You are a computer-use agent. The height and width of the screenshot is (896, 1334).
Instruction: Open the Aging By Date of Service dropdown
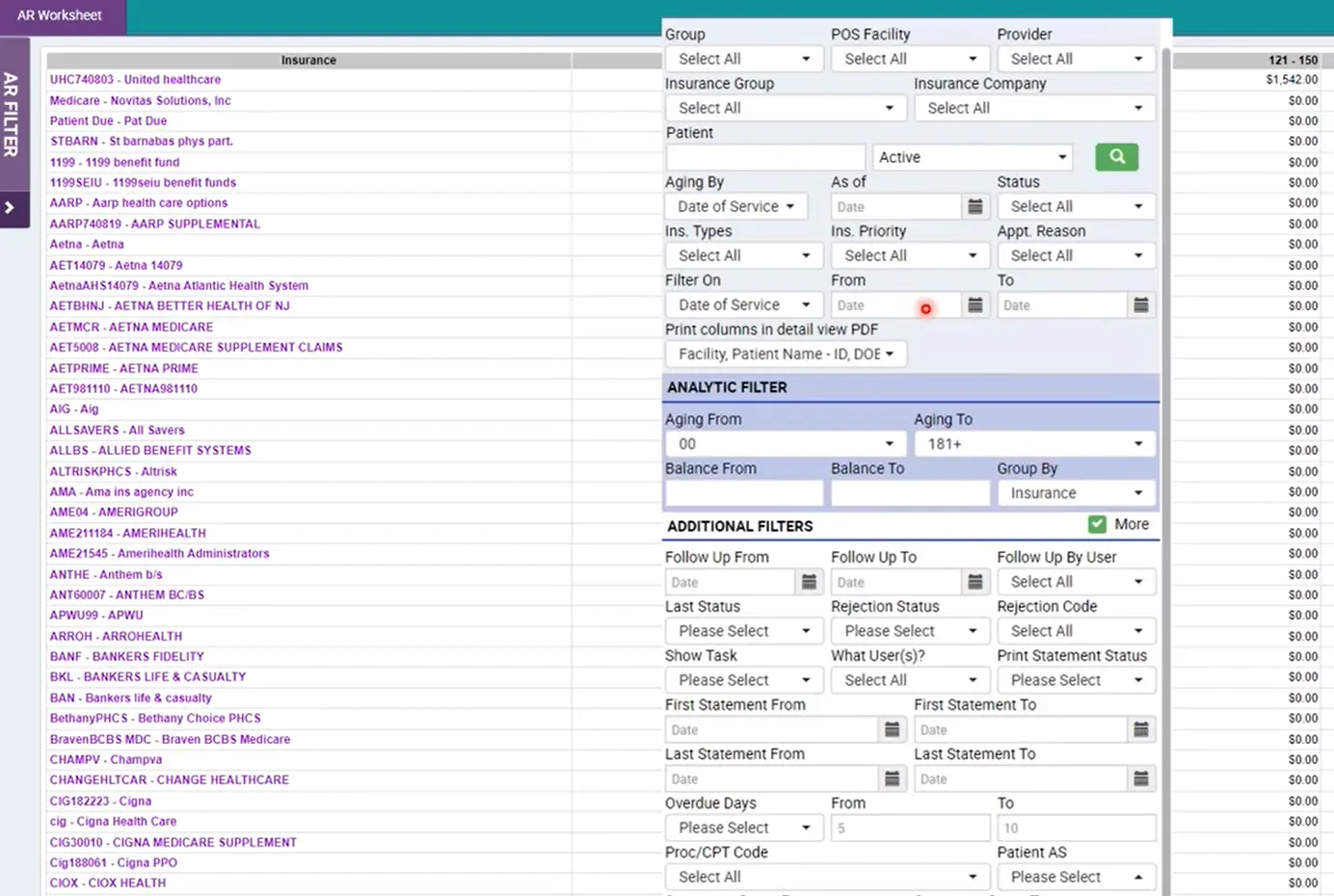click(735, 206)
